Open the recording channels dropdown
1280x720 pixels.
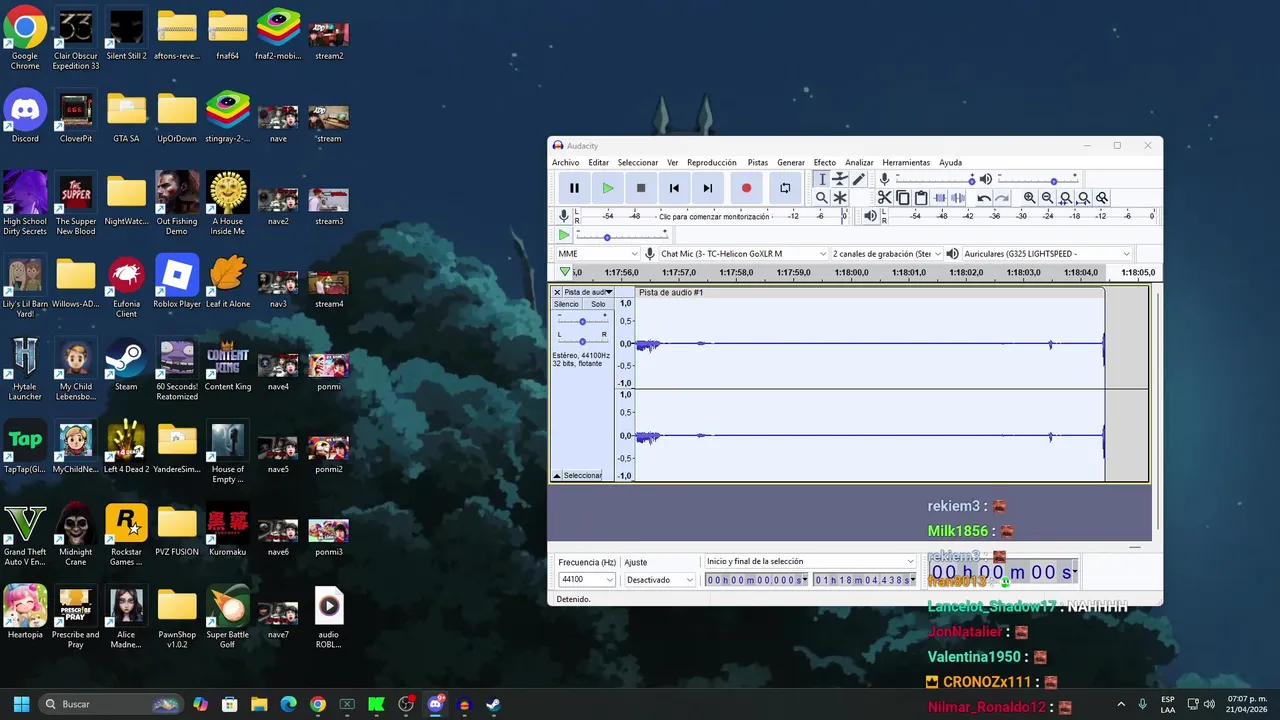(887, 254)
